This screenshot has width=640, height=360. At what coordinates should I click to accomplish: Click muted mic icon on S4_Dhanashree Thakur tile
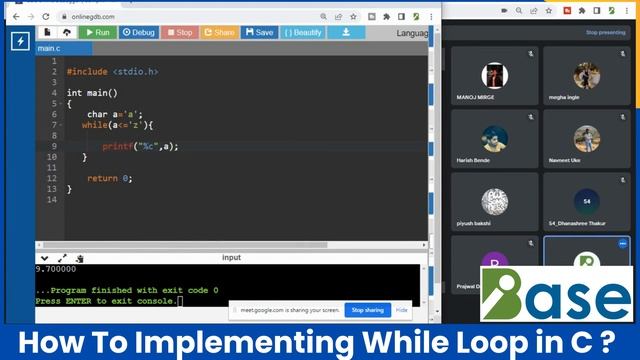point(622,180)
